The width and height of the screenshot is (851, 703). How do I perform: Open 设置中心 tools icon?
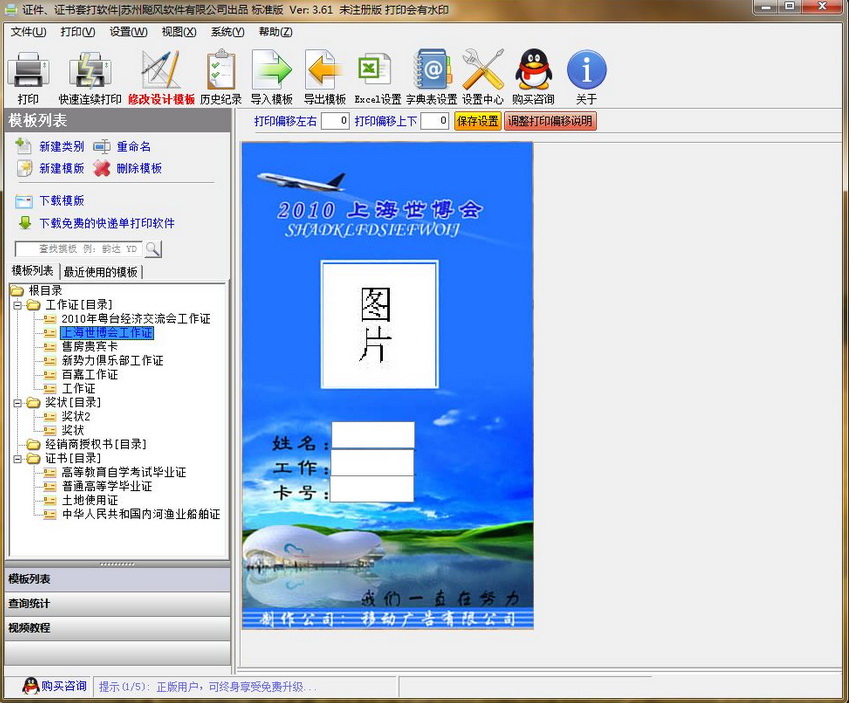(482, 69)
